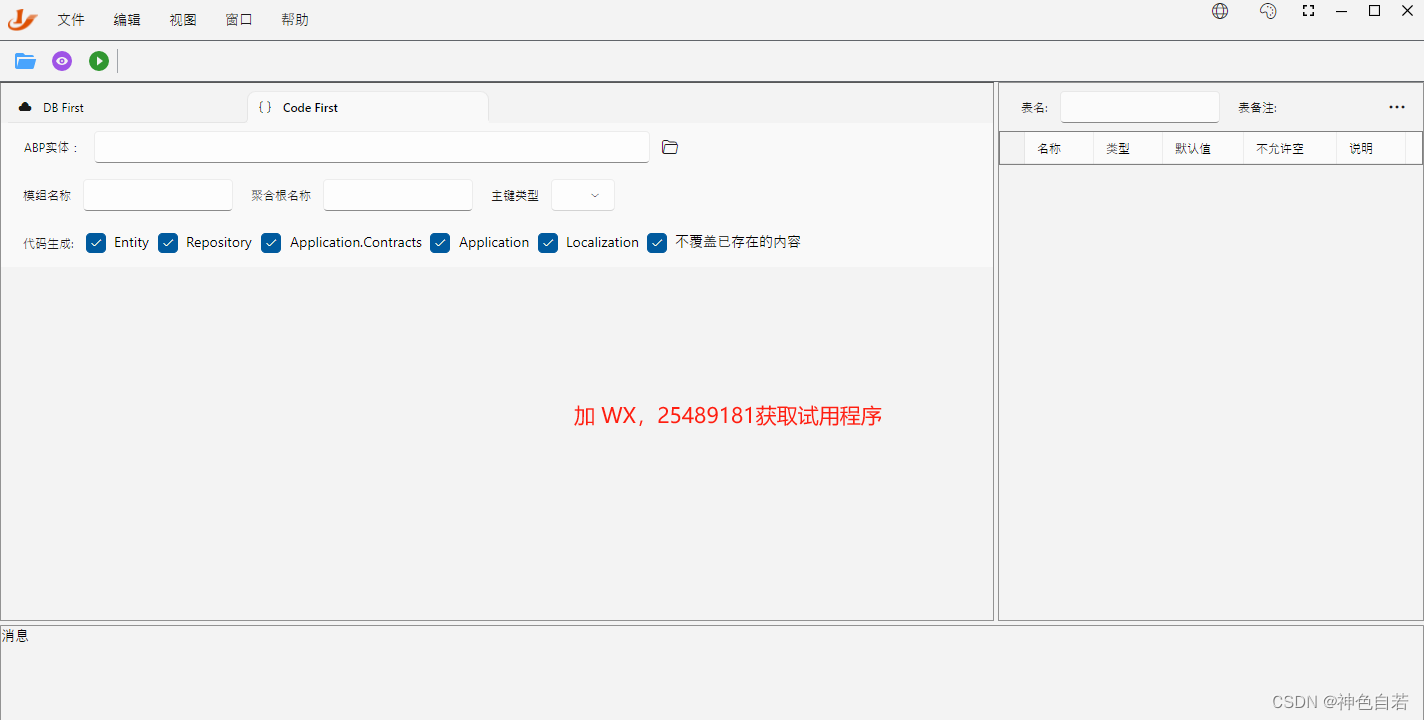Disable the Repository checkbox
Image resolution: width=1424 pixels, height=720 pixels.
168,242
